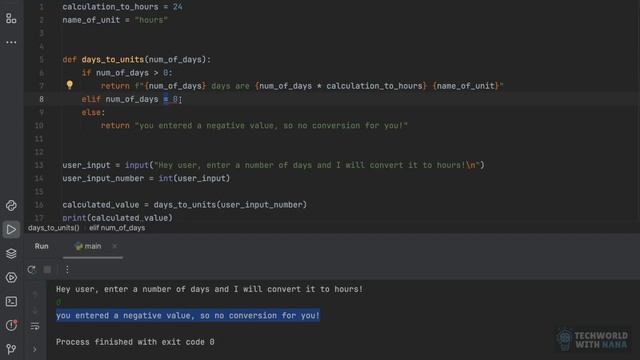Click 'calculated_value = days_to_units' line
Image resolution: width=640 pixels, height=360 pixels.
coord(184,204)
